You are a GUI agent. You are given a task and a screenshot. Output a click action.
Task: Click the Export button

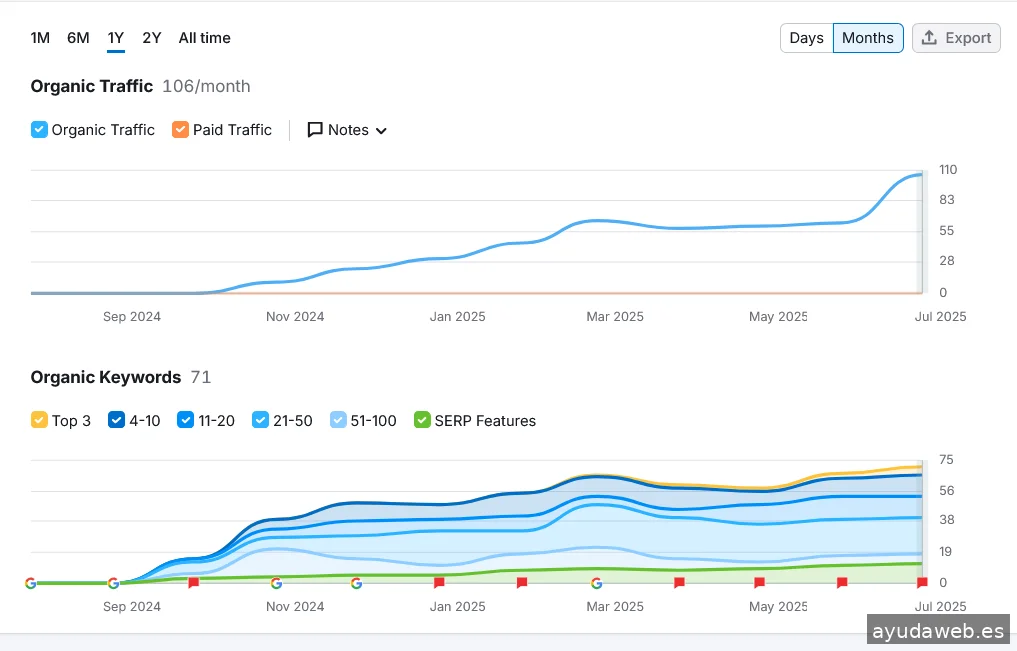pos(956,38)
